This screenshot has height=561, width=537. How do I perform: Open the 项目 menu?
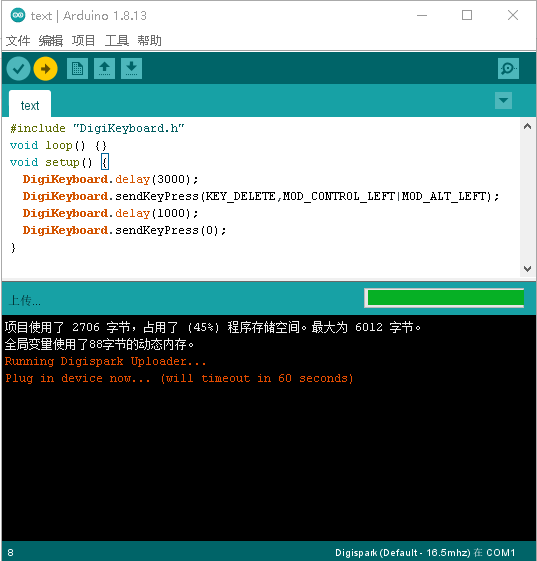[83, 40]
